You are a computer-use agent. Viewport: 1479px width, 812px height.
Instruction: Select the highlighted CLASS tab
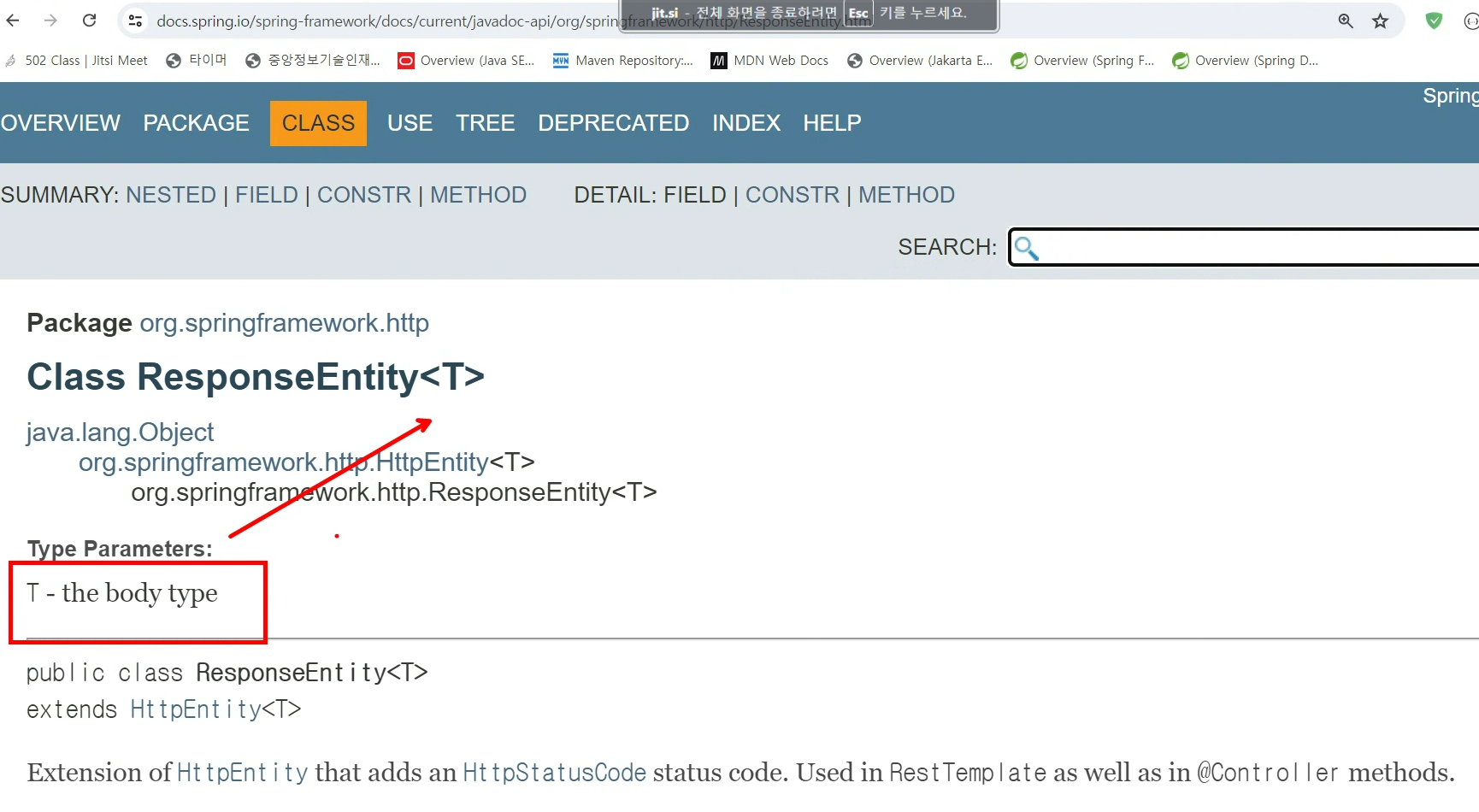(x=318, y=123)
